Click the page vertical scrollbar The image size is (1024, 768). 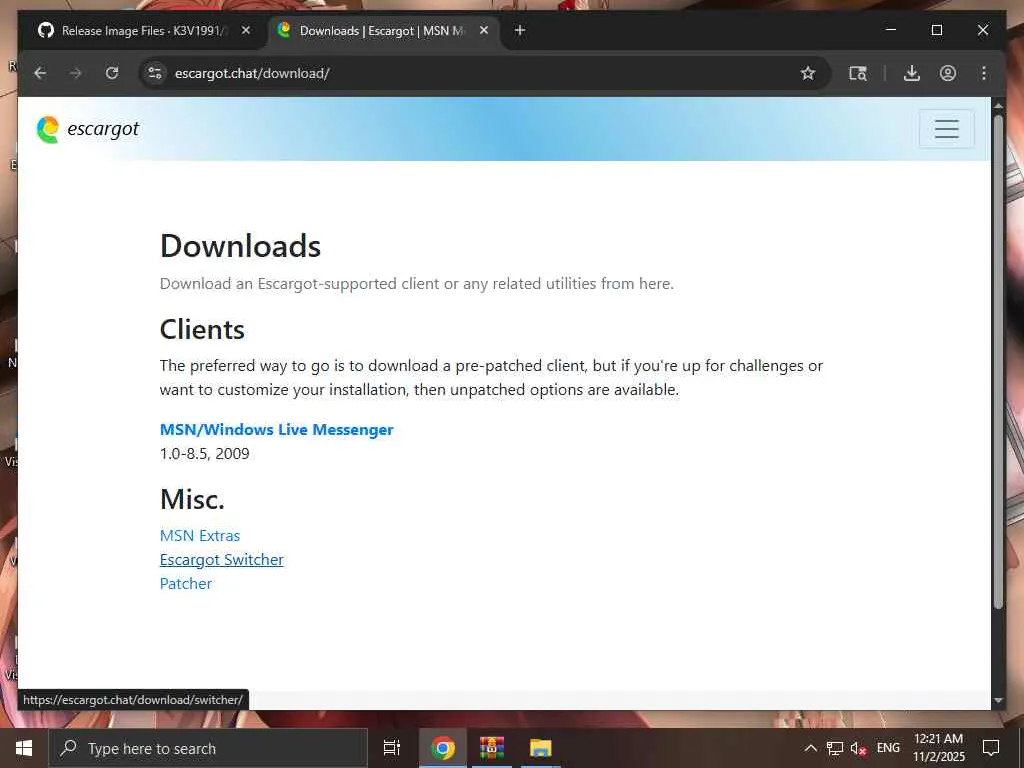pos(998,362)
